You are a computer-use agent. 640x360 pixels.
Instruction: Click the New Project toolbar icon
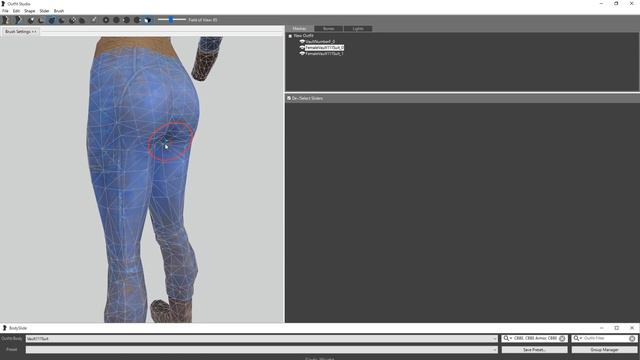point(6,20)
